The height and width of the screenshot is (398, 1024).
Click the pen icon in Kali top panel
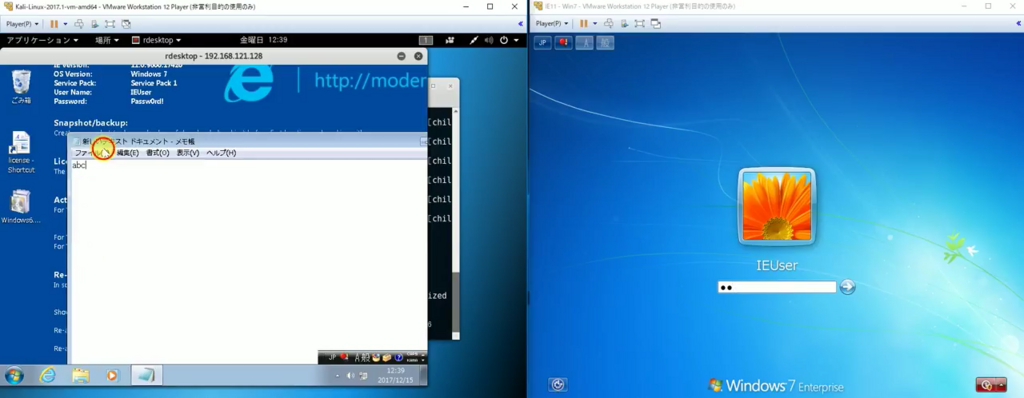(x=474, y=40)
